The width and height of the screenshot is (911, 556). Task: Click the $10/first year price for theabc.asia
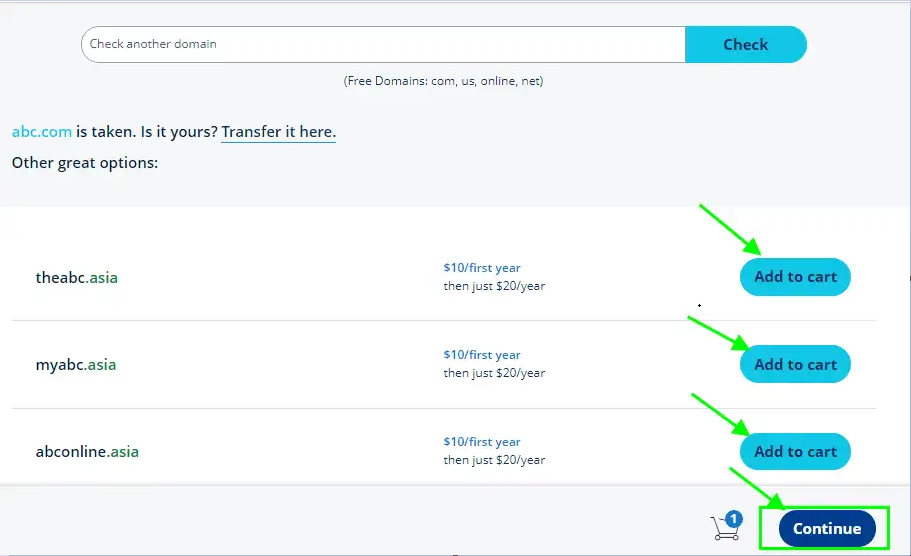(x=482, y=268)
